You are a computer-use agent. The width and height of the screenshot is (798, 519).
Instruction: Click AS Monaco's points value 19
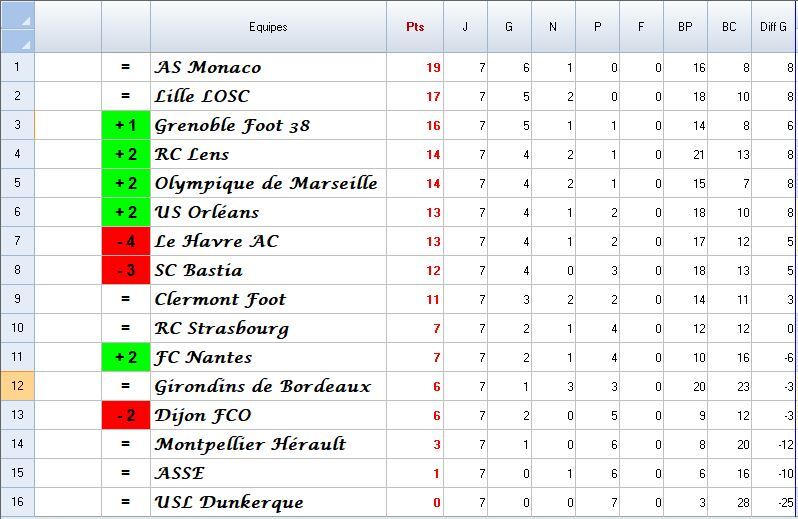[x=432, y=68]
